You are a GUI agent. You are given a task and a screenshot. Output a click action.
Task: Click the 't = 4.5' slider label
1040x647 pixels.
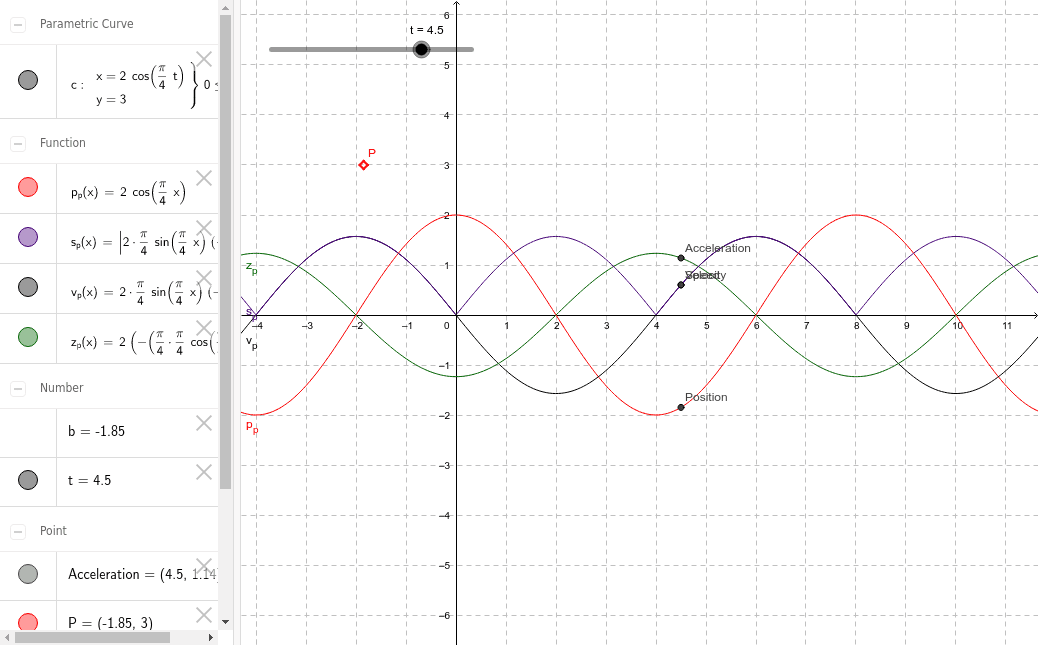click(426, 30)
